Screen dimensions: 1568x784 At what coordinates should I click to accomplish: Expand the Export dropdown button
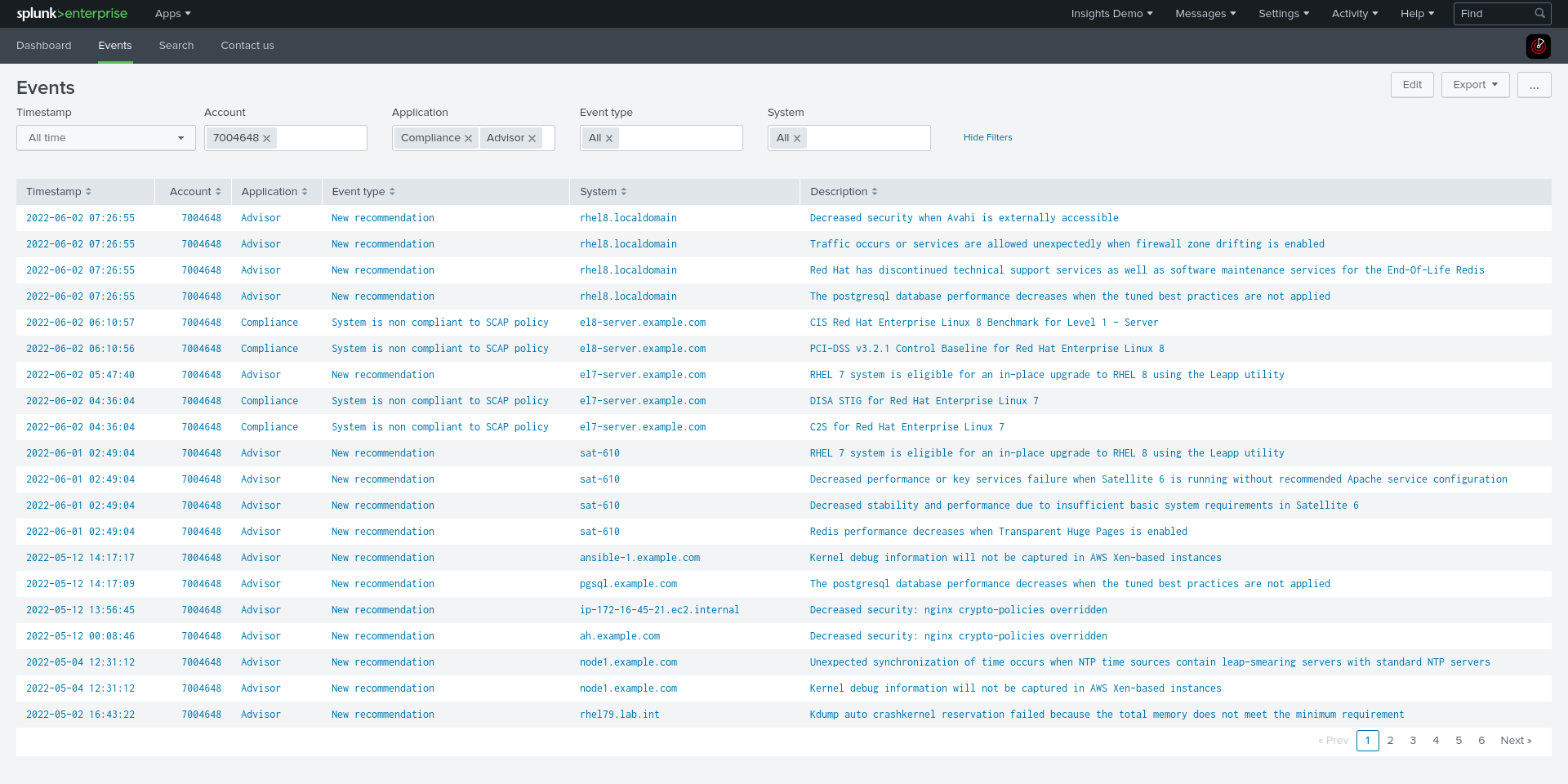point(1475,85)
